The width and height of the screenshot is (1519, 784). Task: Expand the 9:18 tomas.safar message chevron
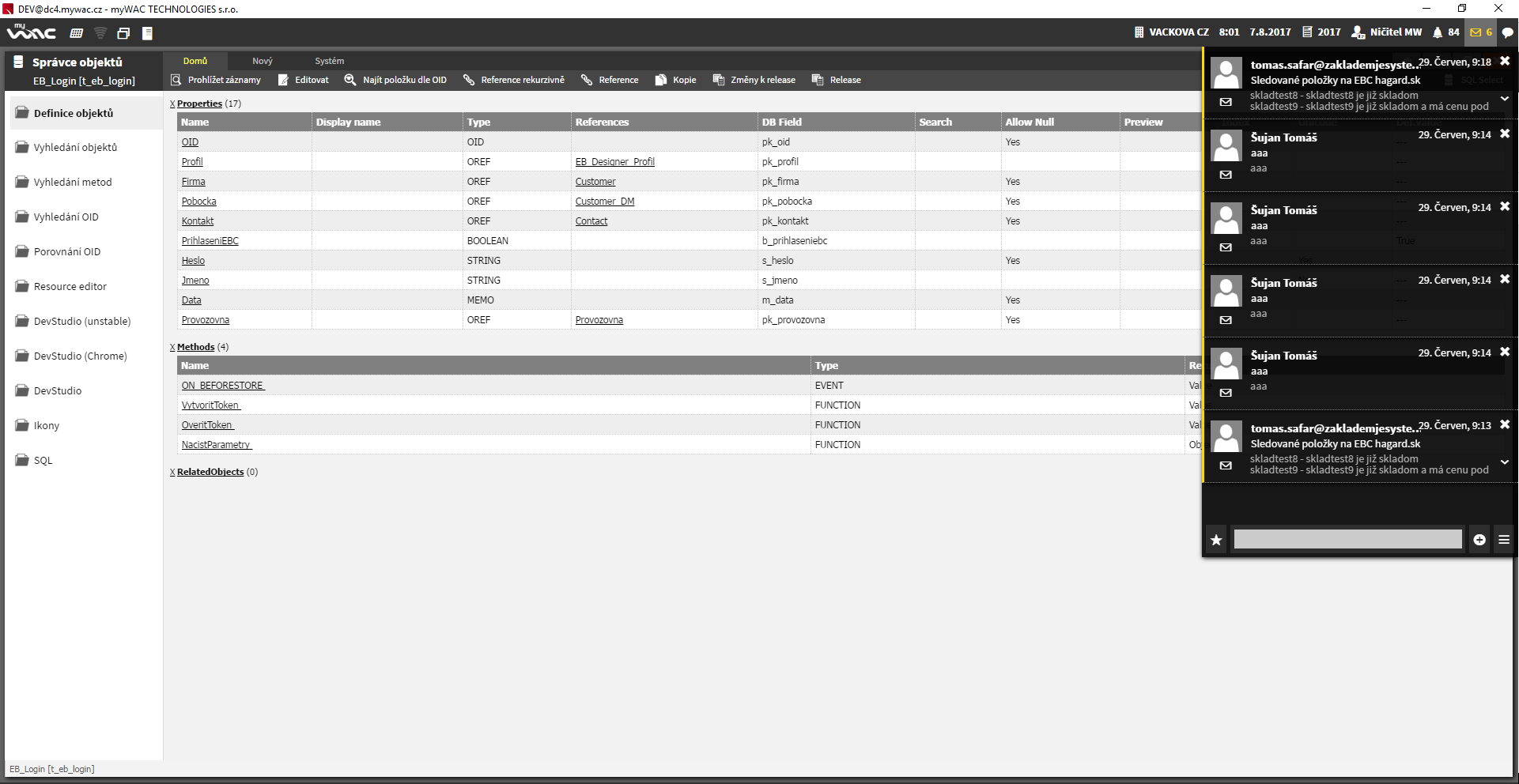(x=1505, y=99)
